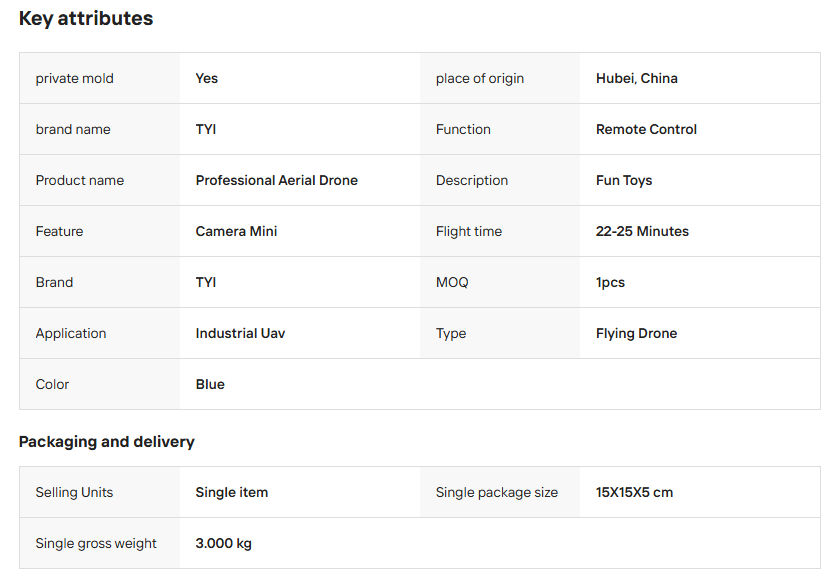Click the Remote Control function value
This screenshot has height=588, width=837.
[x=646, y=130]
